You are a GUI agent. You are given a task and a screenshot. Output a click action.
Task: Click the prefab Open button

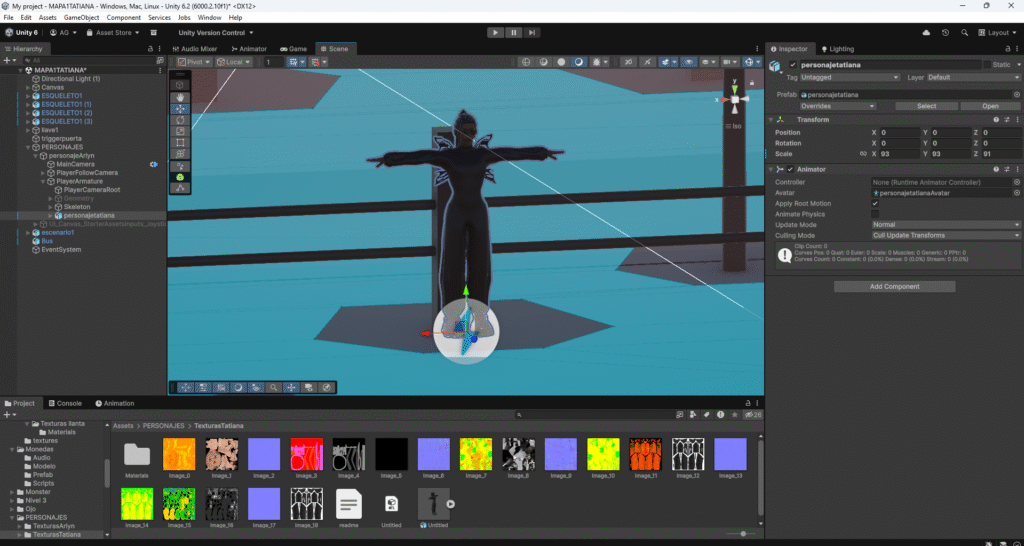(x=989, y=105)
